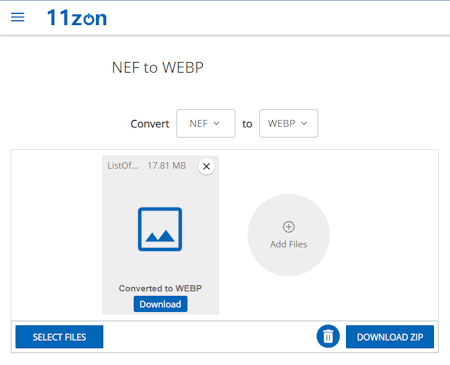
Task: Click the NEF to WEBP page heading
Action: (x=158, y=68)
